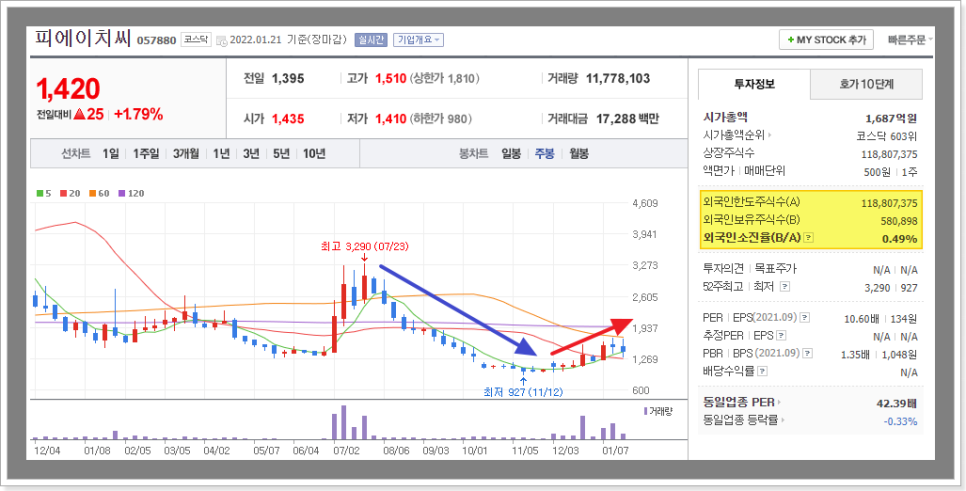Select the 3개월 line chart period
This screenshot has height=491, width=966.
[185, 154]
